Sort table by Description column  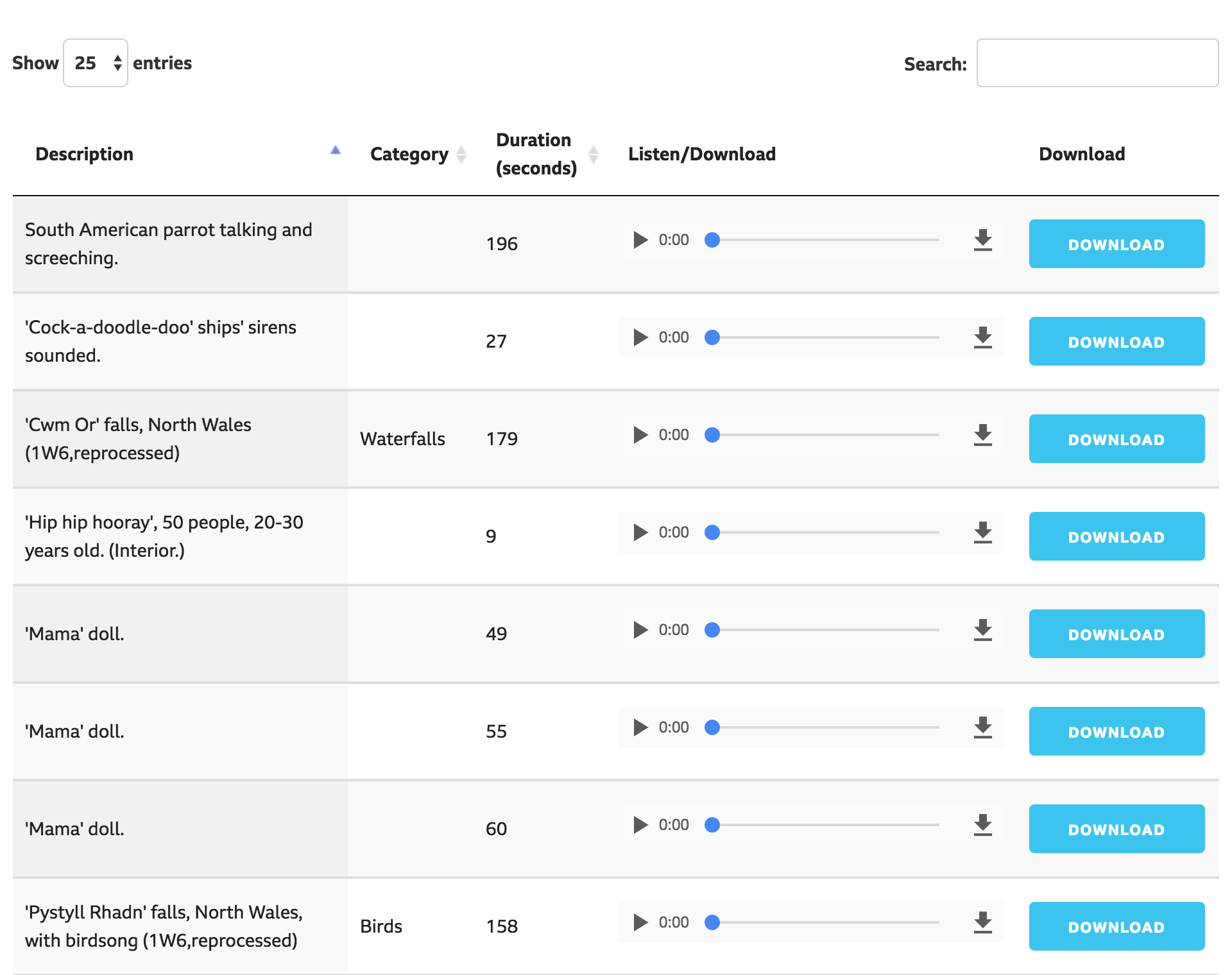point(84,154)
